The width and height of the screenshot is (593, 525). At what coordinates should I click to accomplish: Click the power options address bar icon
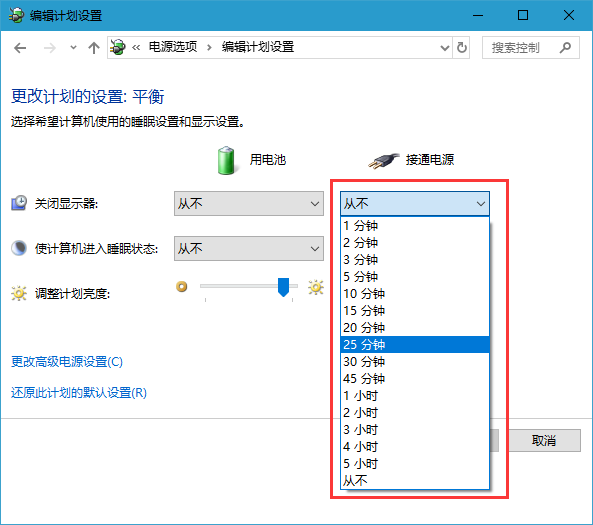pos(118,47)
